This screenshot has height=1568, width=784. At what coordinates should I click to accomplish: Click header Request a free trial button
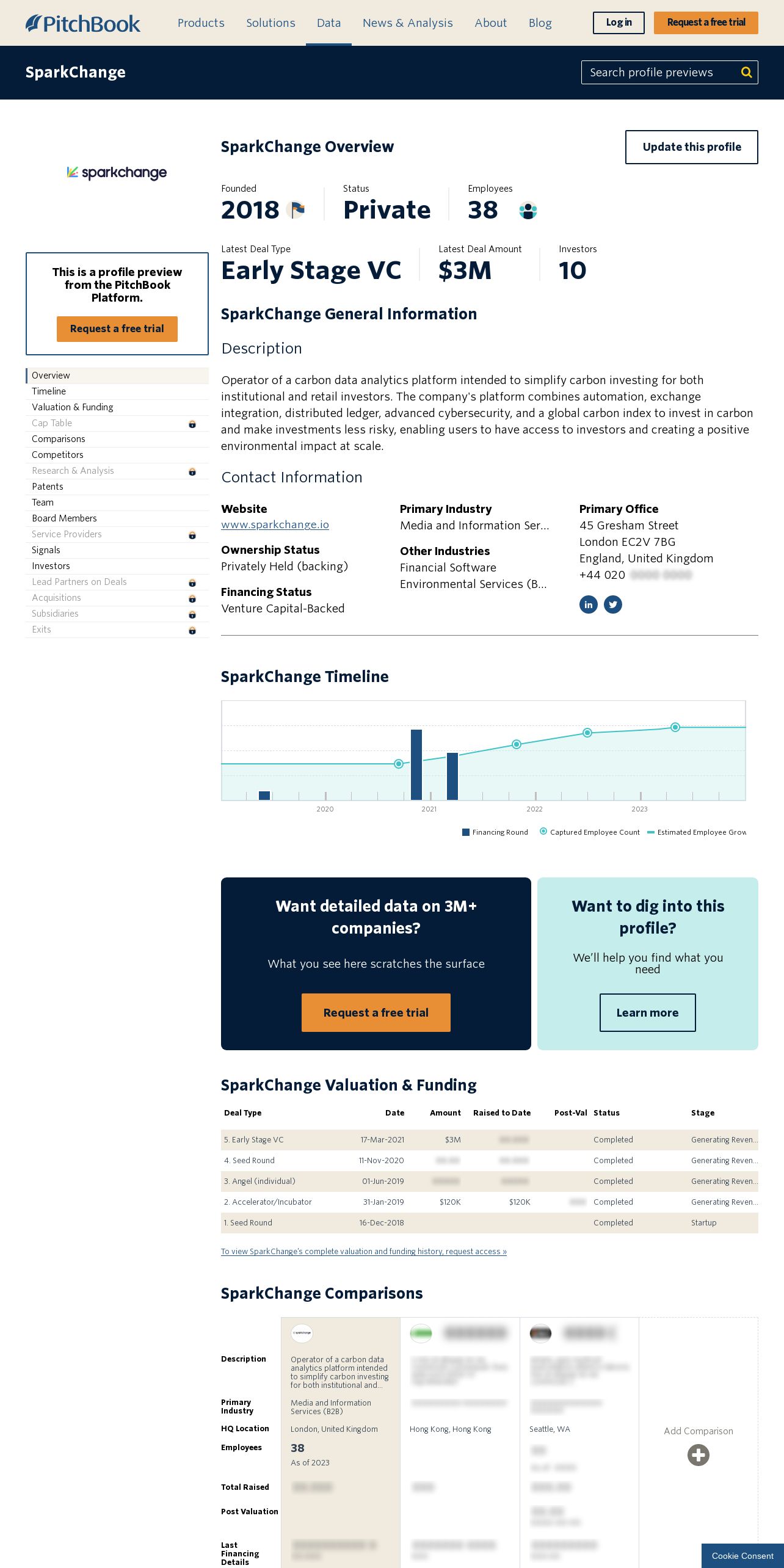pyautogui.click(x=706, y=23)
